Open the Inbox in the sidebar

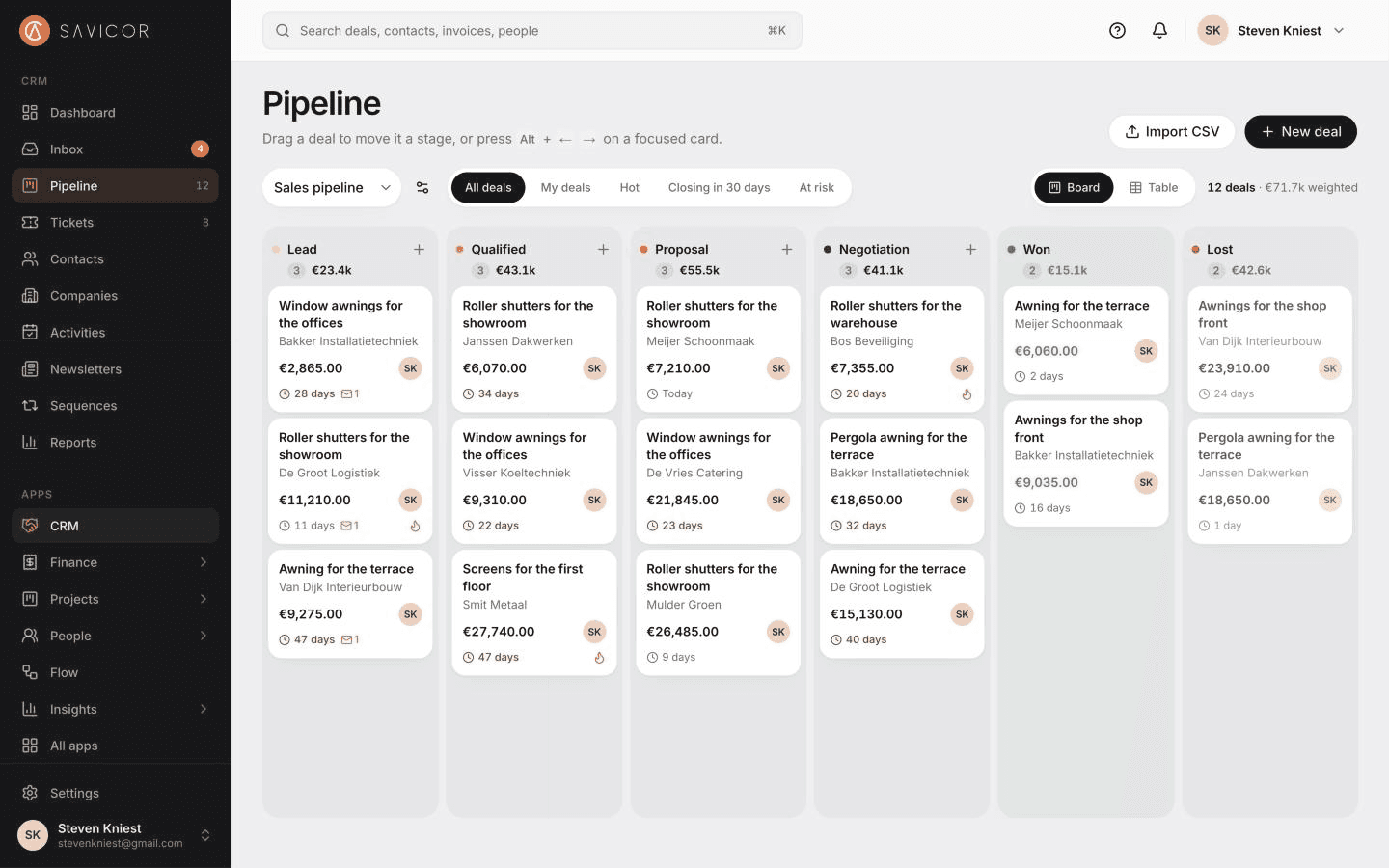pyautogui.click(x=115, y=149)
